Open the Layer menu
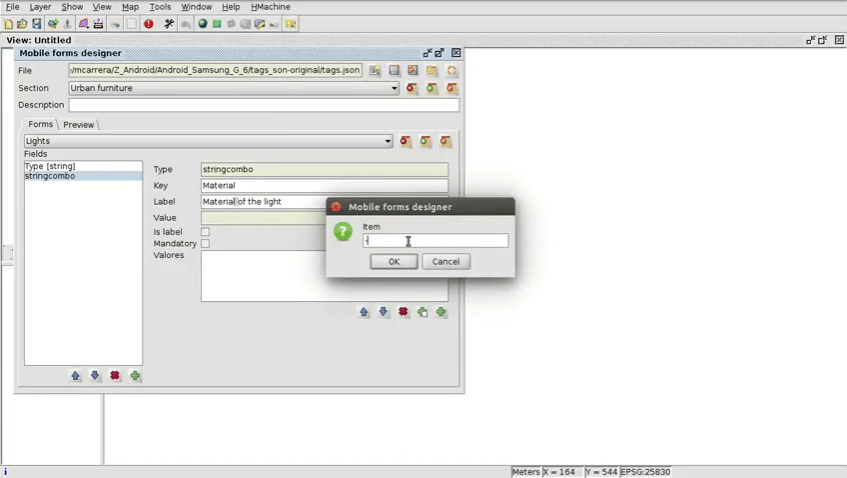The height and width of the screenshot is (478, 847). (40, 7)
